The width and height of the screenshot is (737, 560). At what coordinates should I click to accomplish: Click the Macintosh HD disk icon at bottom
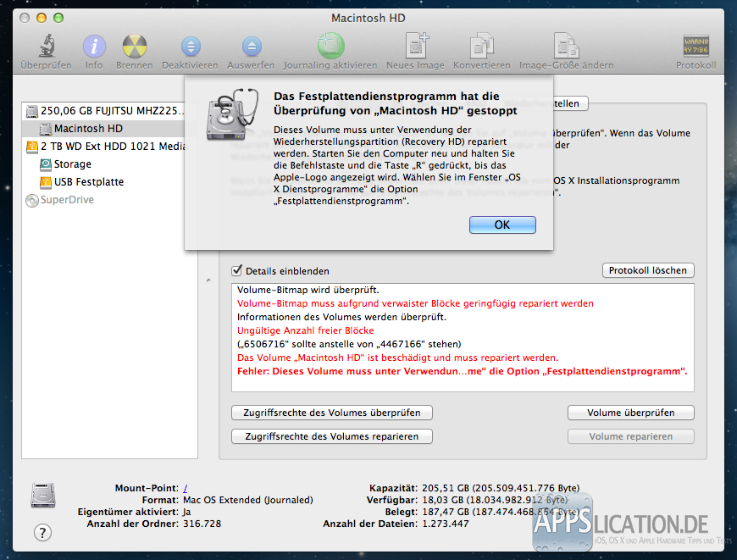click(43, 495)
